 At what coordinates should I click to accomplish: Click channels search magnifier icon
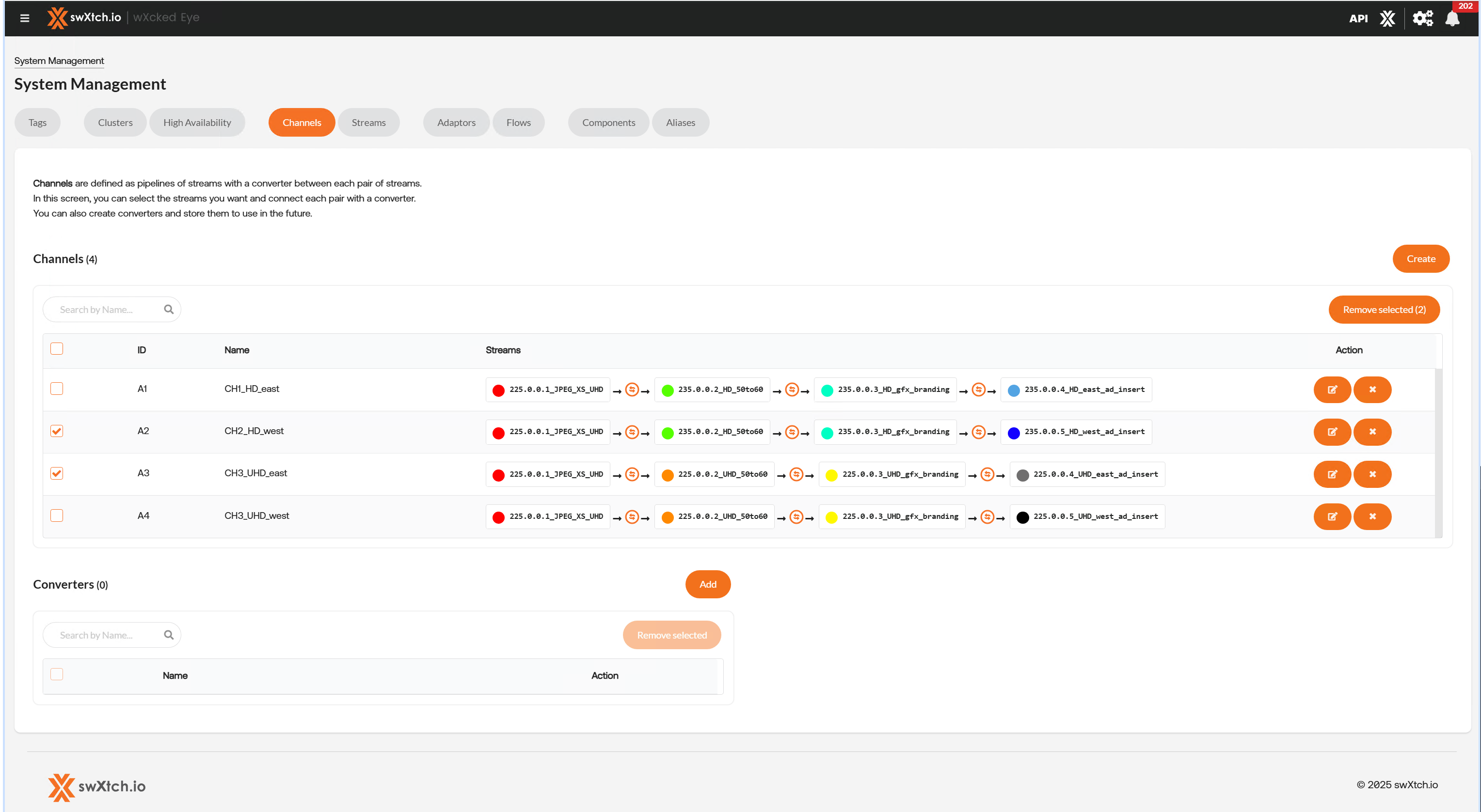point(168,309)
